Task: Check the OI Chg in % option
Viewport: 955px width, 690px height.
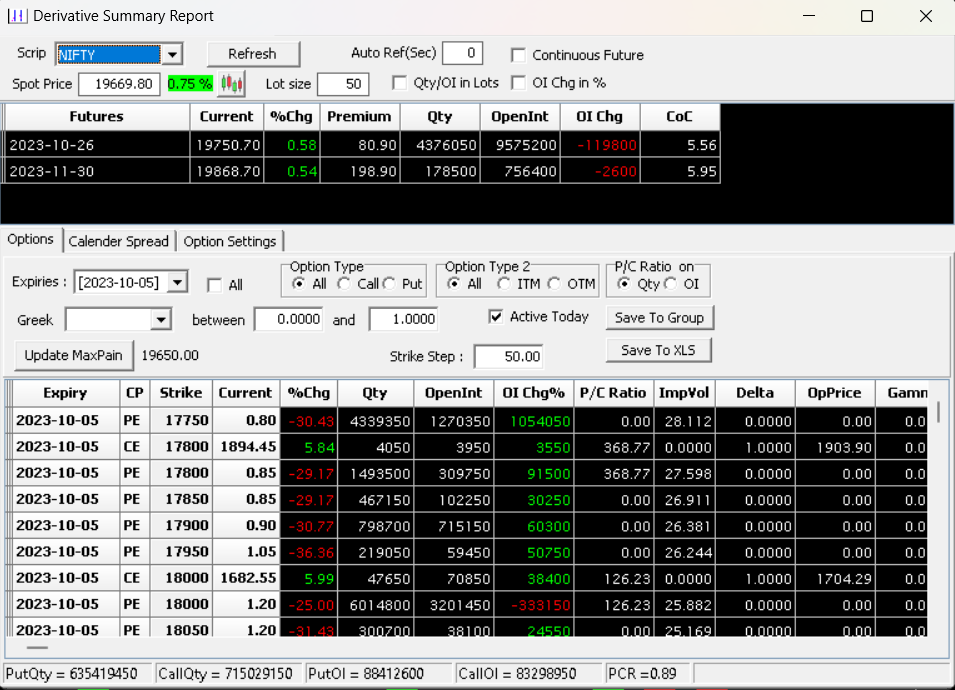Action: (x=518, y=84)
